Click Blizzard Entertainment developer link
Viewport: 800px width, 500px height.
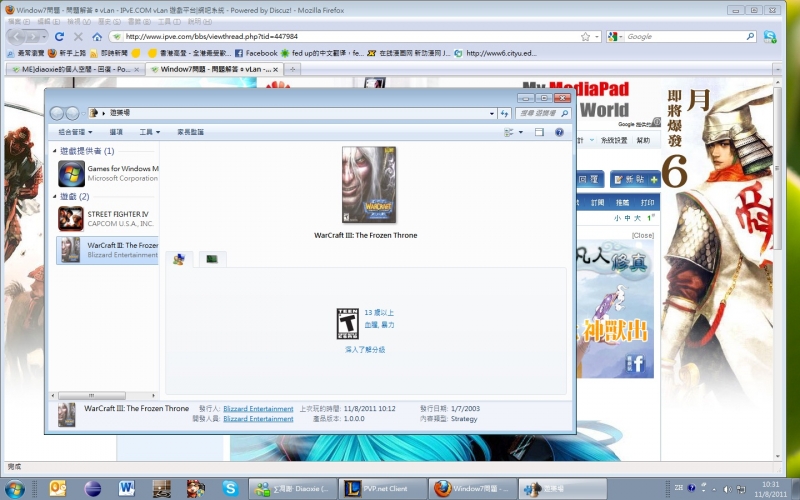tap(258, 419)
